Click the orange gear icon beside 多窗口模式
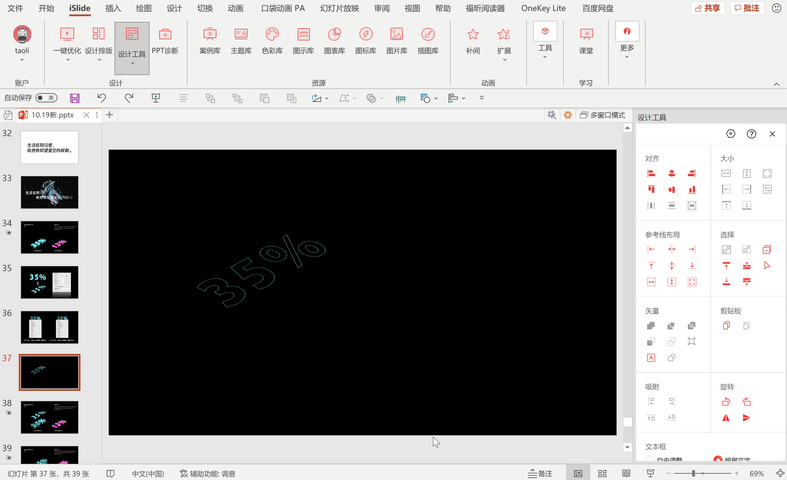 568,115
